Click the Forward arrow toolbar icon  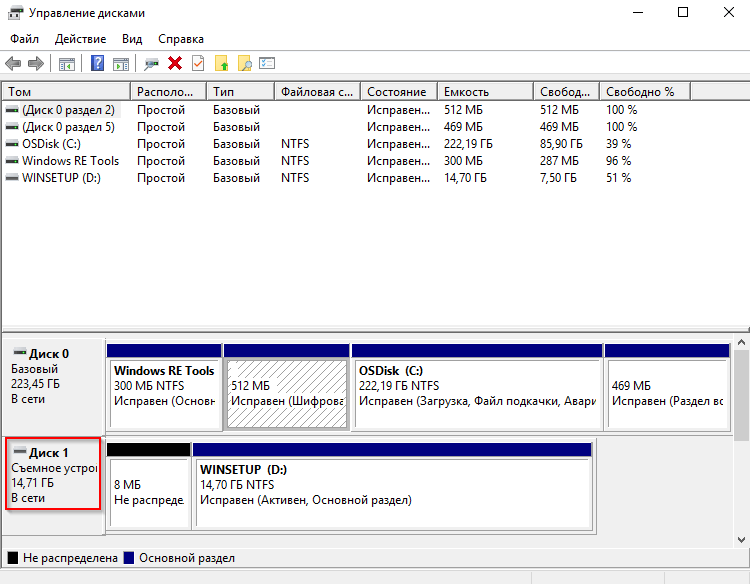point(36,63)
